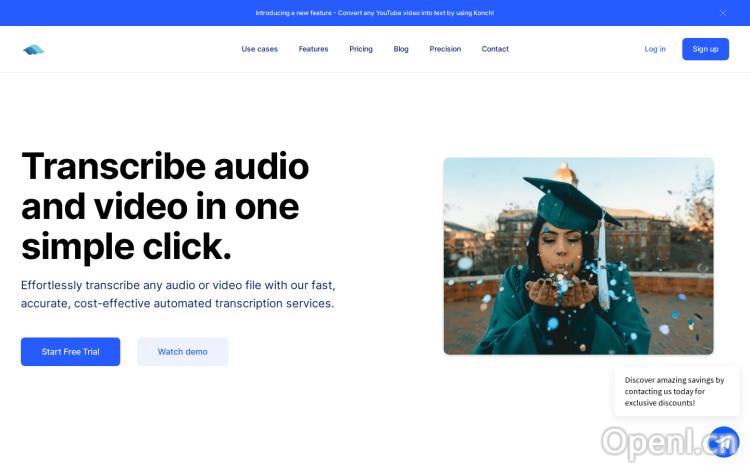Dismiss the announcement banner with X
Screen dimensions: 750x468
pyautogui.click(x=723, y=13)
